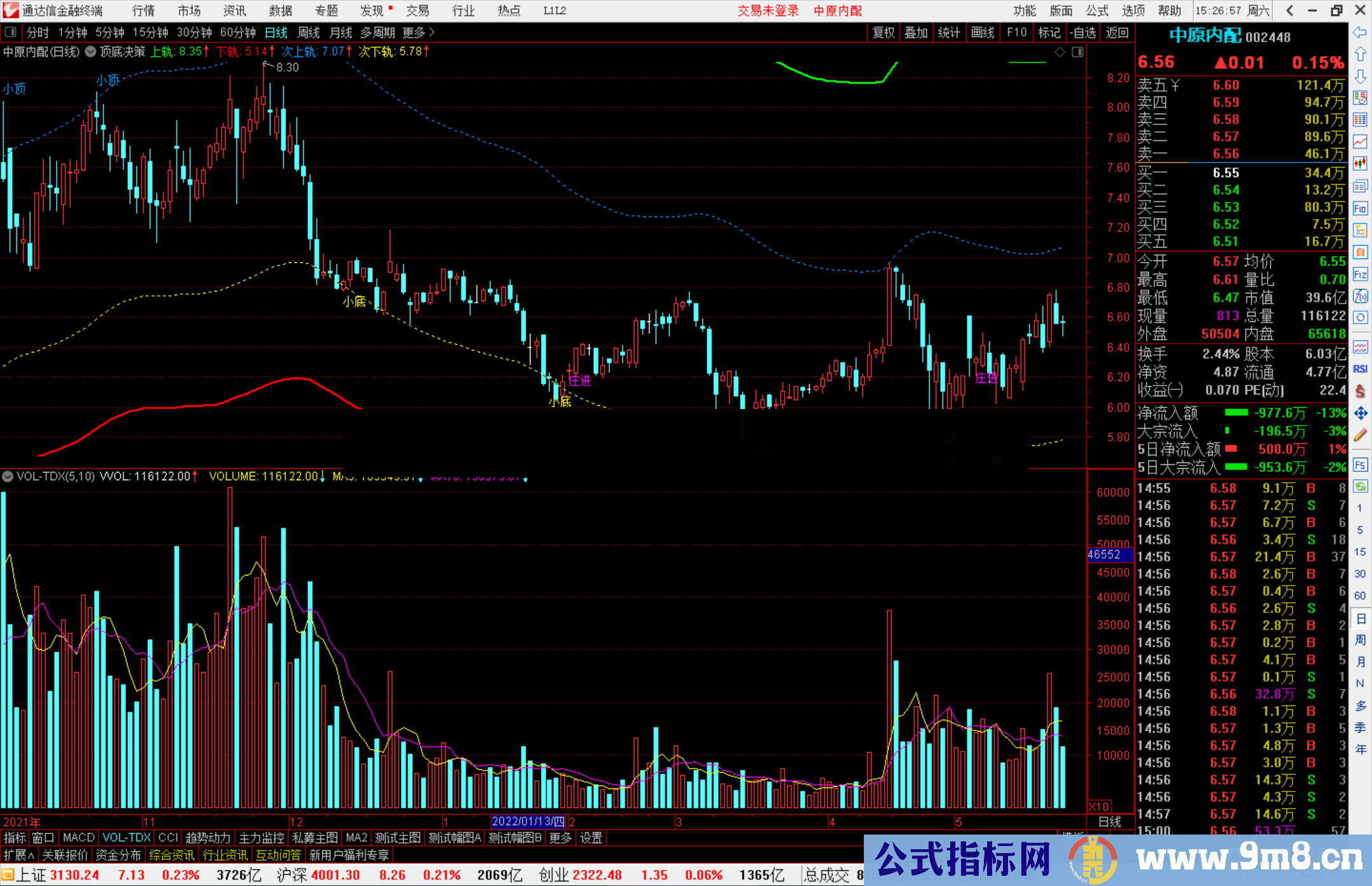Click the 2022/01/13 date marker on the timeline
Screen dimensions: 1372x886
528,821
